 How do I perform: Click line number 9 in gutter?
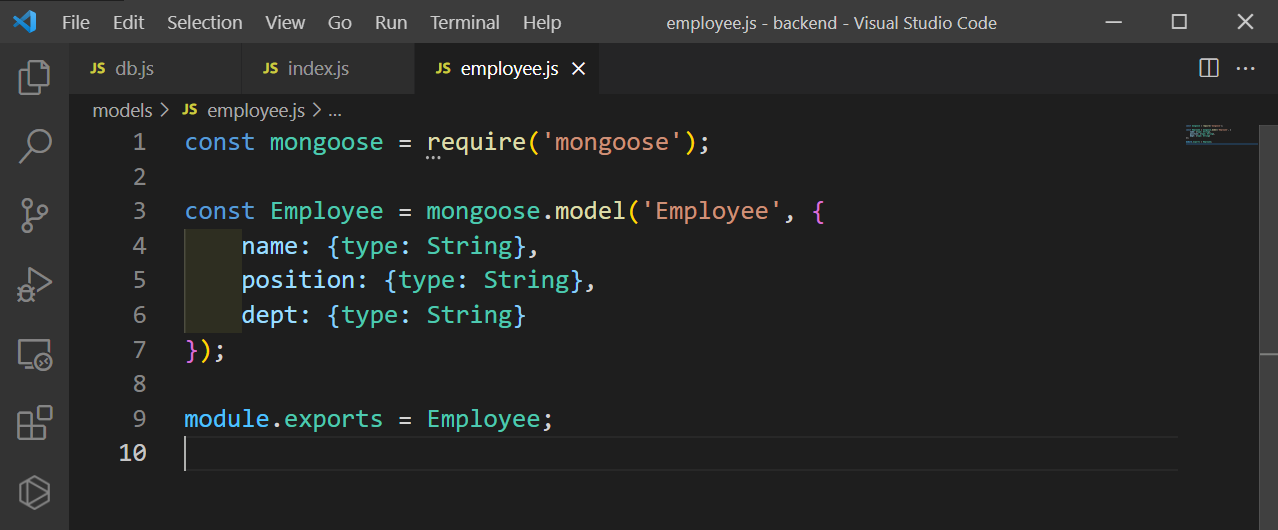[139, 418]
